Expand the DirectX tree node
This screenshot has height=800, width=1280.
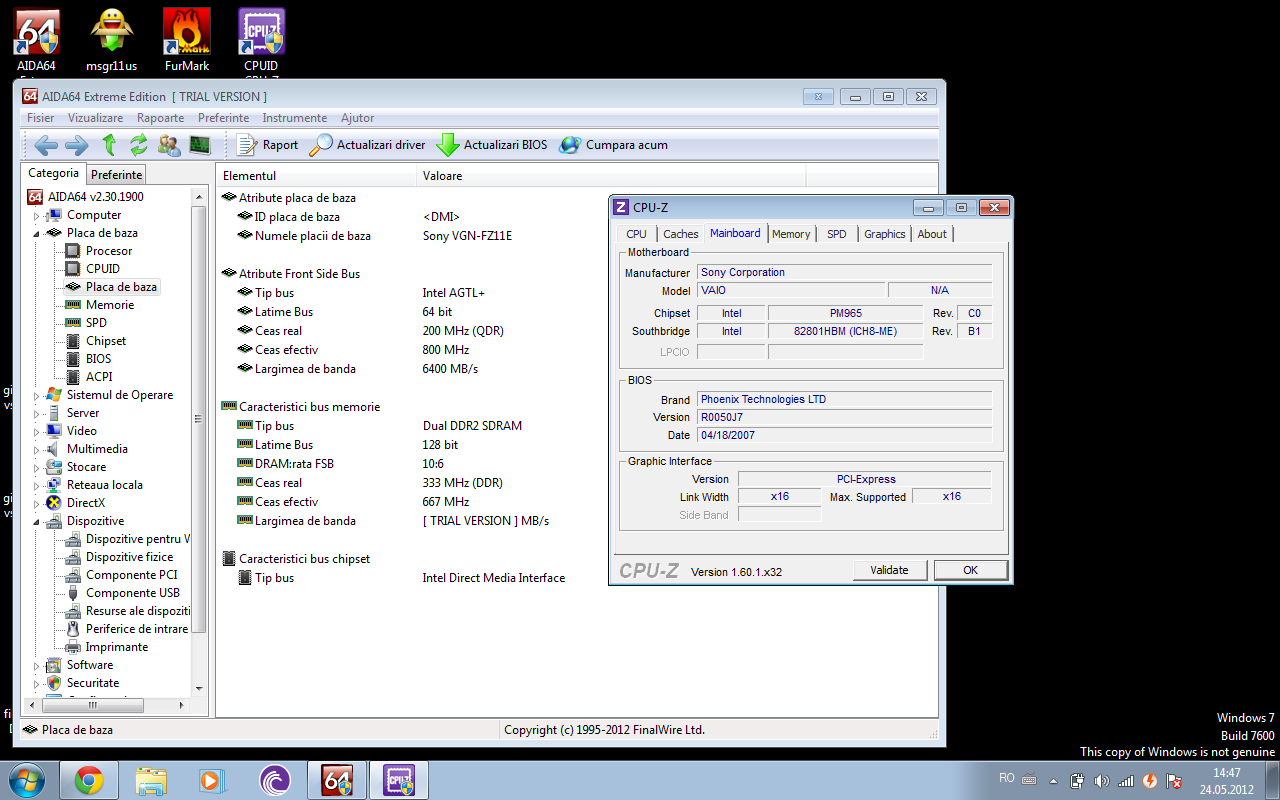(x=37, y=503)
